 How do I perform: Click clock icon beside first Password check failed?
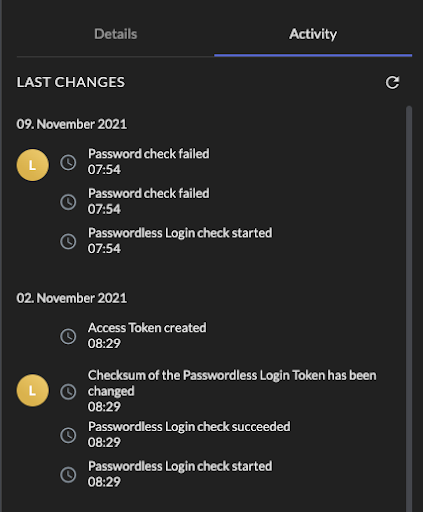(68, 163)
